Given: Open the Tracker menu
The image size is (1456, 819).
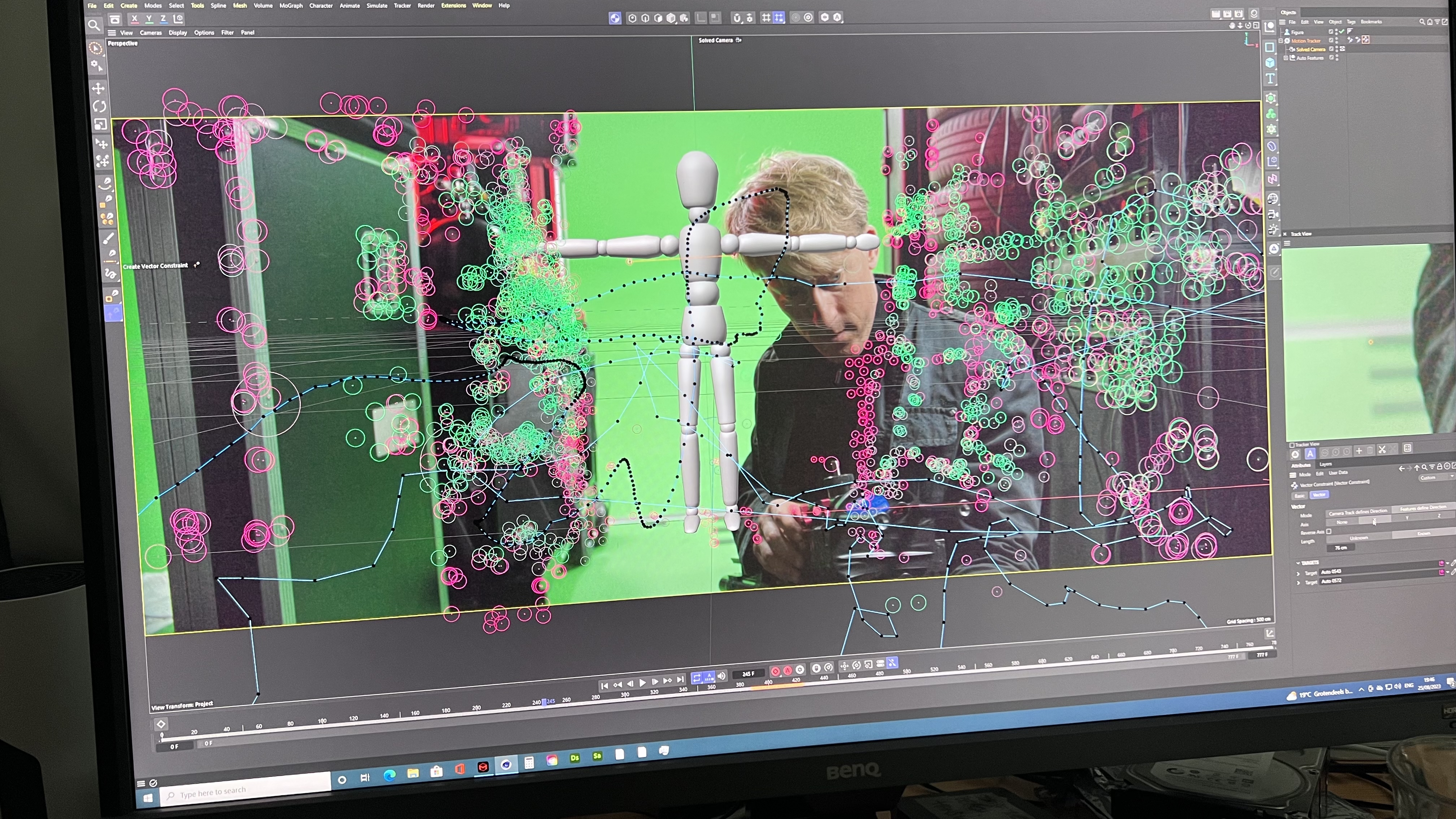Looking at the screenshot, I should (402, 6).
